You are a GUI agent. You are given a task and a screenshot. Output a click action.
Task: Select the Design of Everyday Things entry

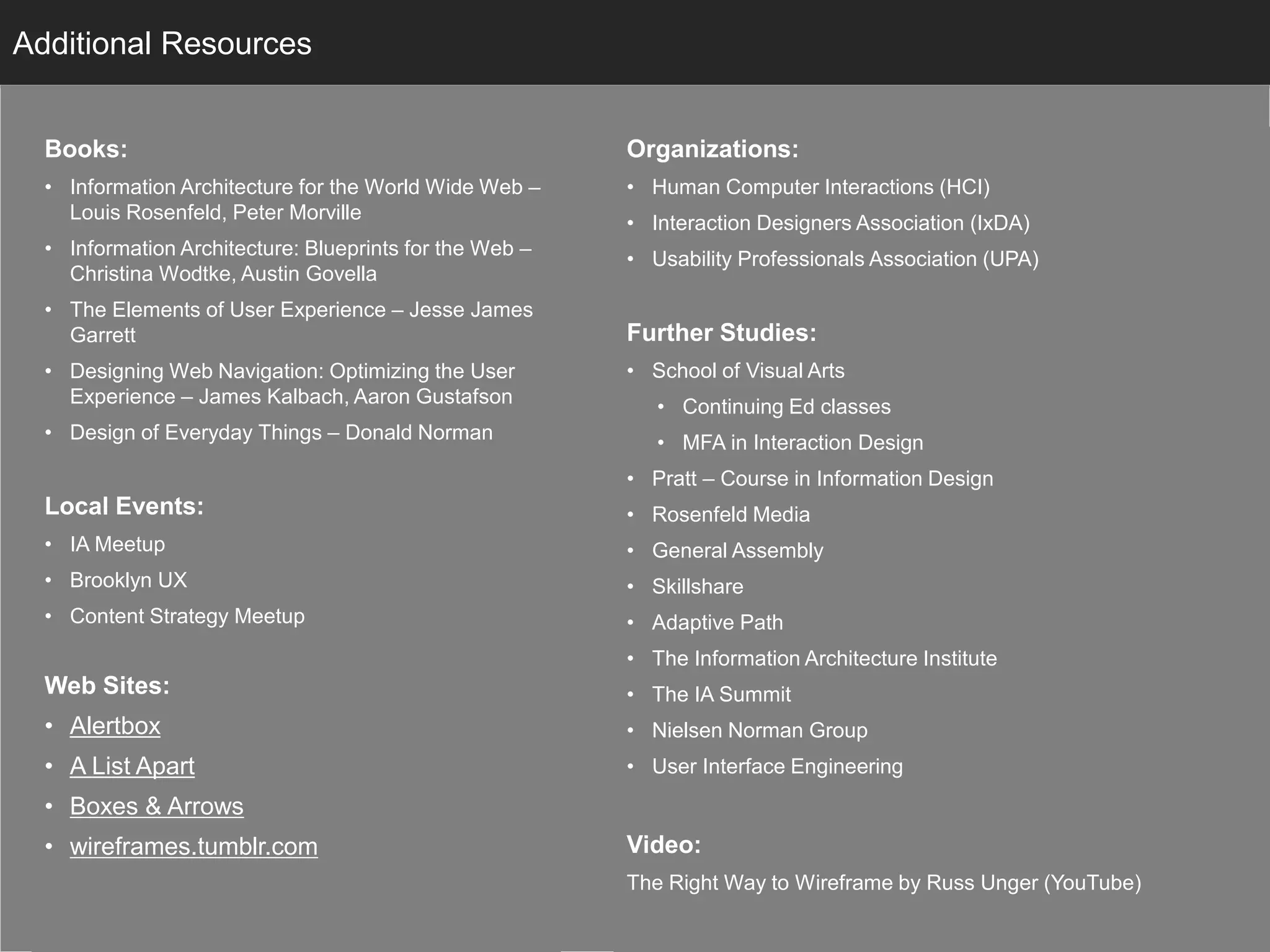[x=281, y=433]
